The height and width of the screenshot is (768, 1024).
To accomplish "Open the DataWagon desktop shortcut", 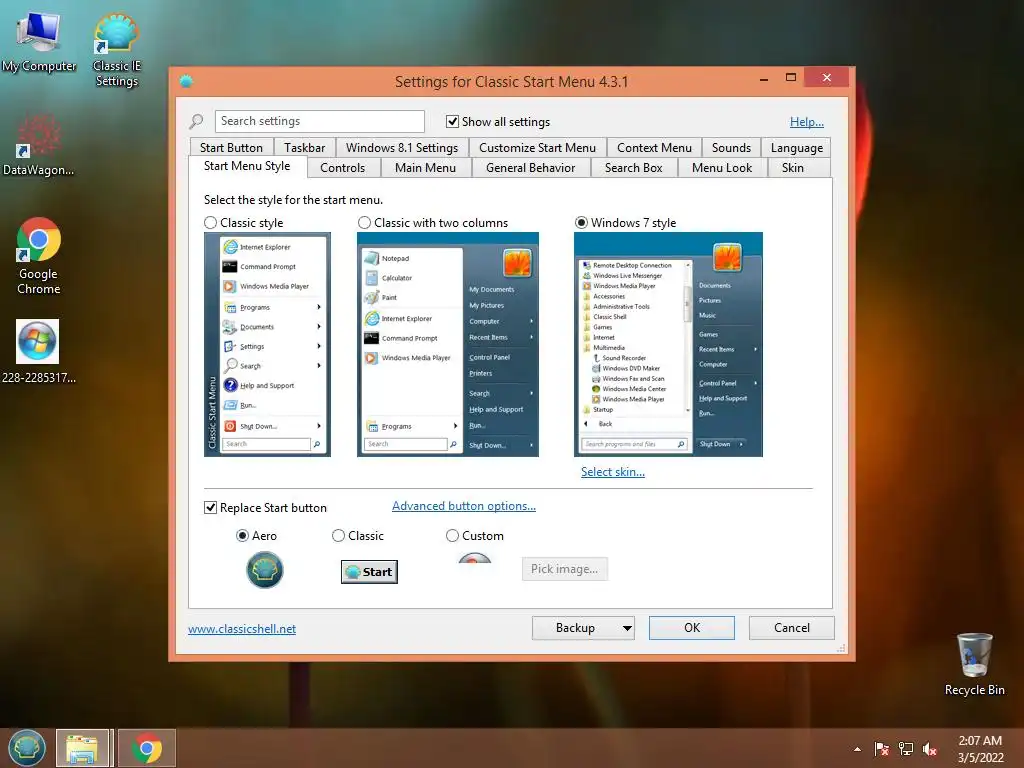I will point(38,145).
